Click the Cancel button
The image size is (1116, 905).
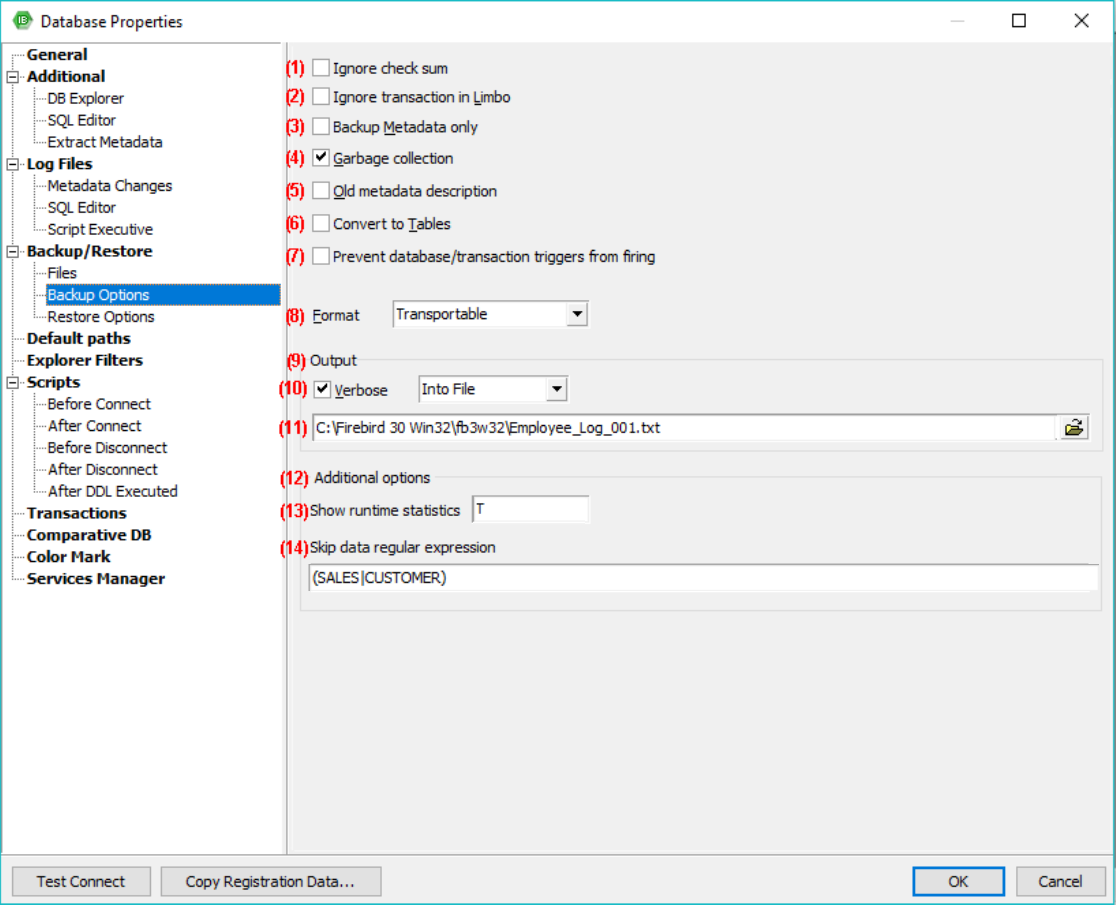pos(1060,882)
